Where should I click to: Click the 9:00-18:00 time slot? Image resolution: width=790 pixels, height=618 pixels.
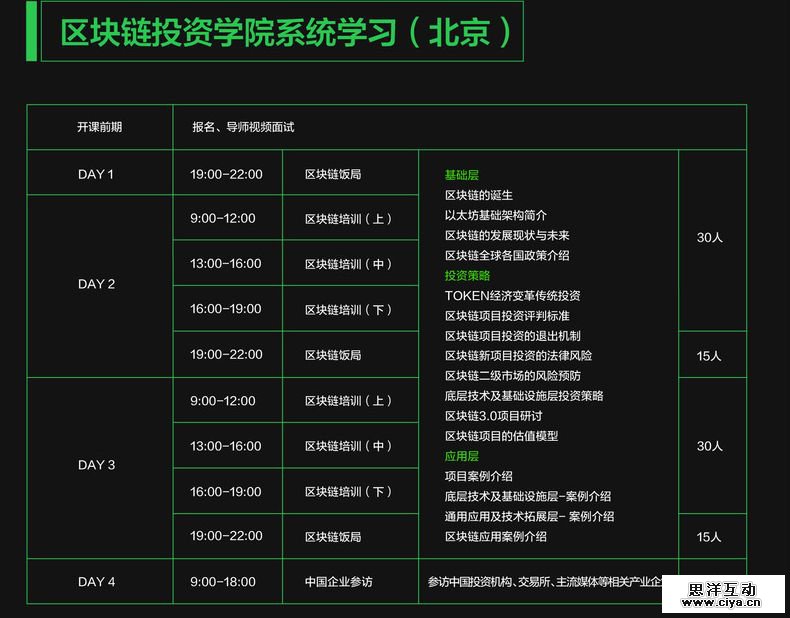point(223,582)
